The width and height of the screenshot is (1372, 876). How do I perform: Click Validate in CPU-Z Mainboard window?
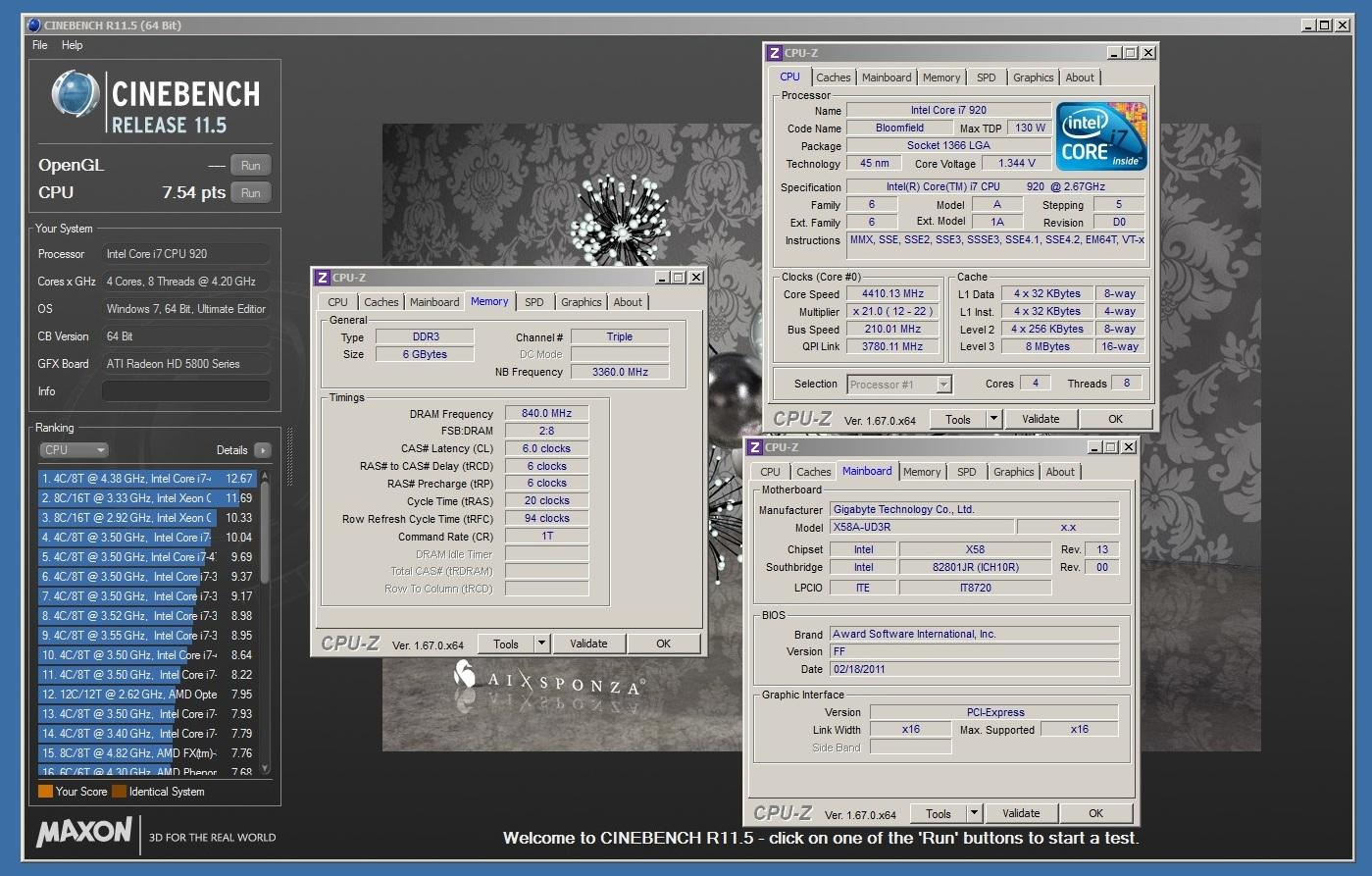(x=1021, y=813)
